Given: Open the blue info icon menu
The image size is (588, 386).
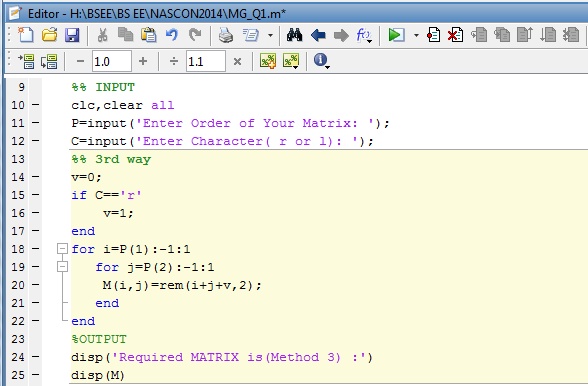Looking at the screenshot, I should pos(321,60).
